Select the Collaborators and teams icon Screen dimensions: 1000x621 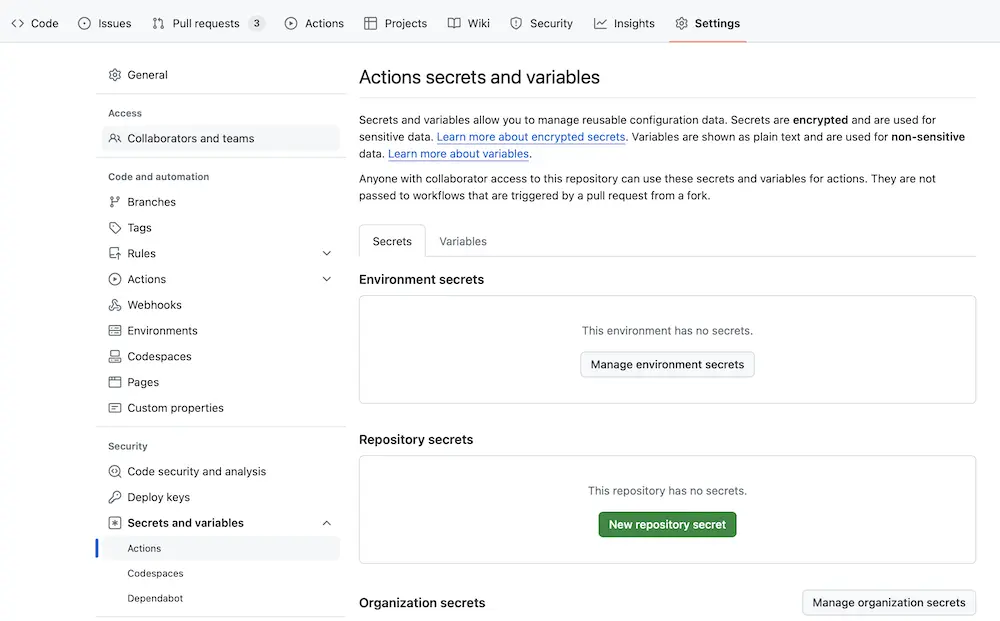pos(114,138)
